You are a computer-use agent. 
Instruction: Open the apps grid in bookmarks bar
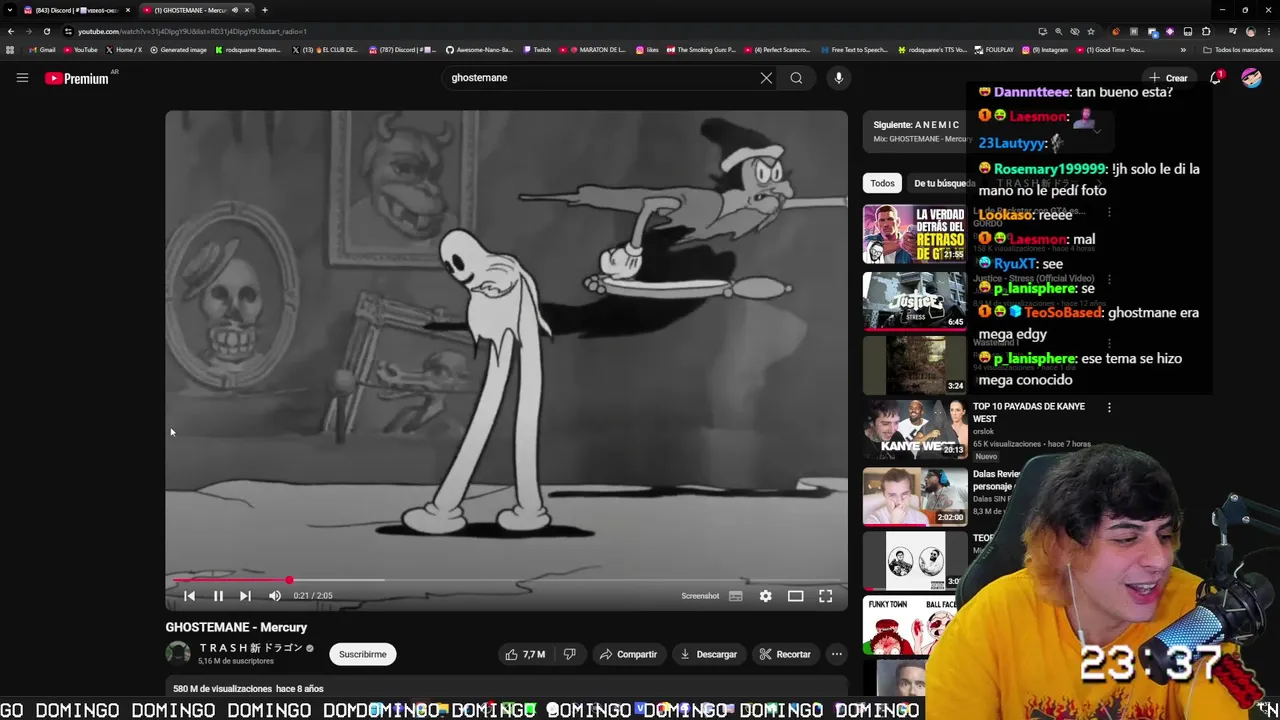[x=10, y=50]
